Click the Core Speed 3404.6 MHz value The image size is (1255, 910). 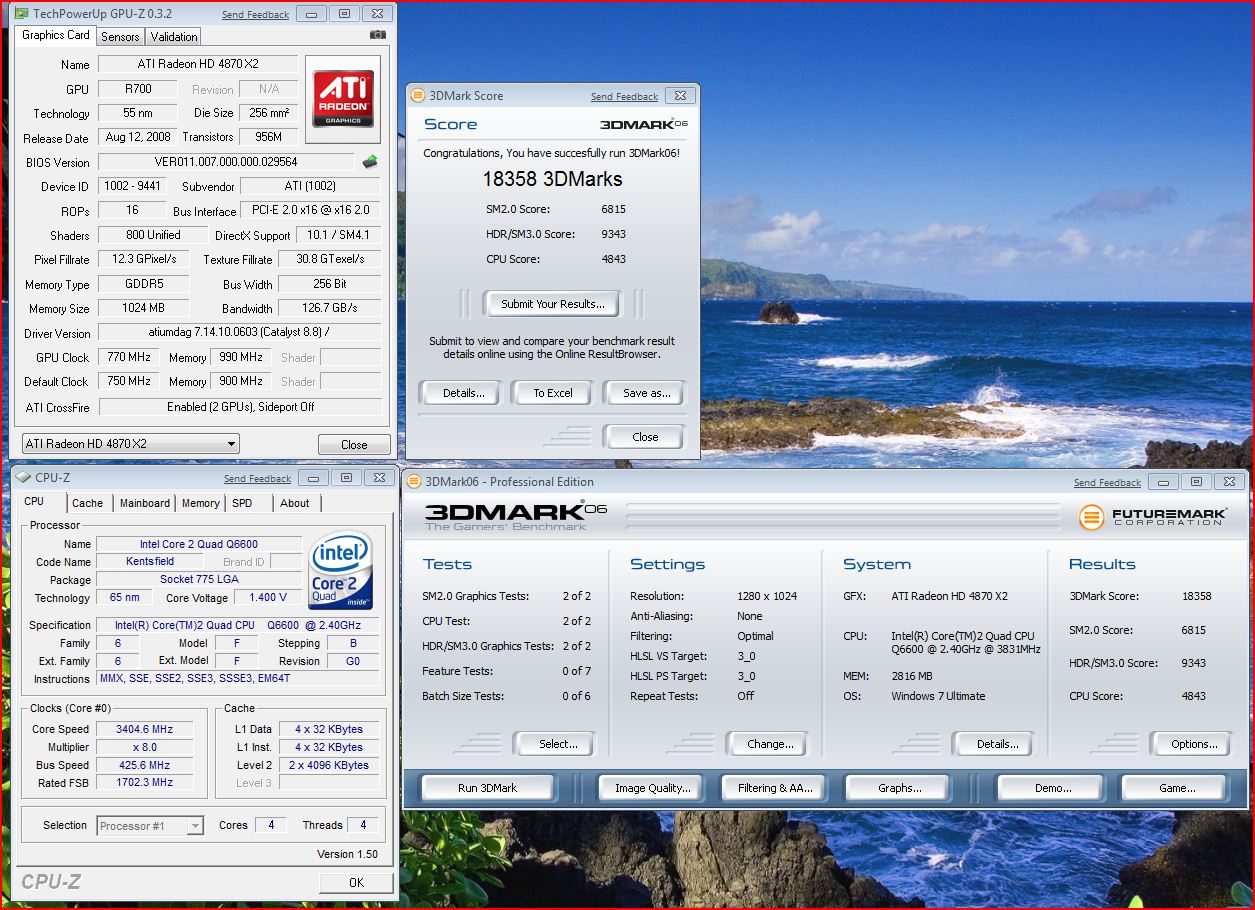pos(144,729)
